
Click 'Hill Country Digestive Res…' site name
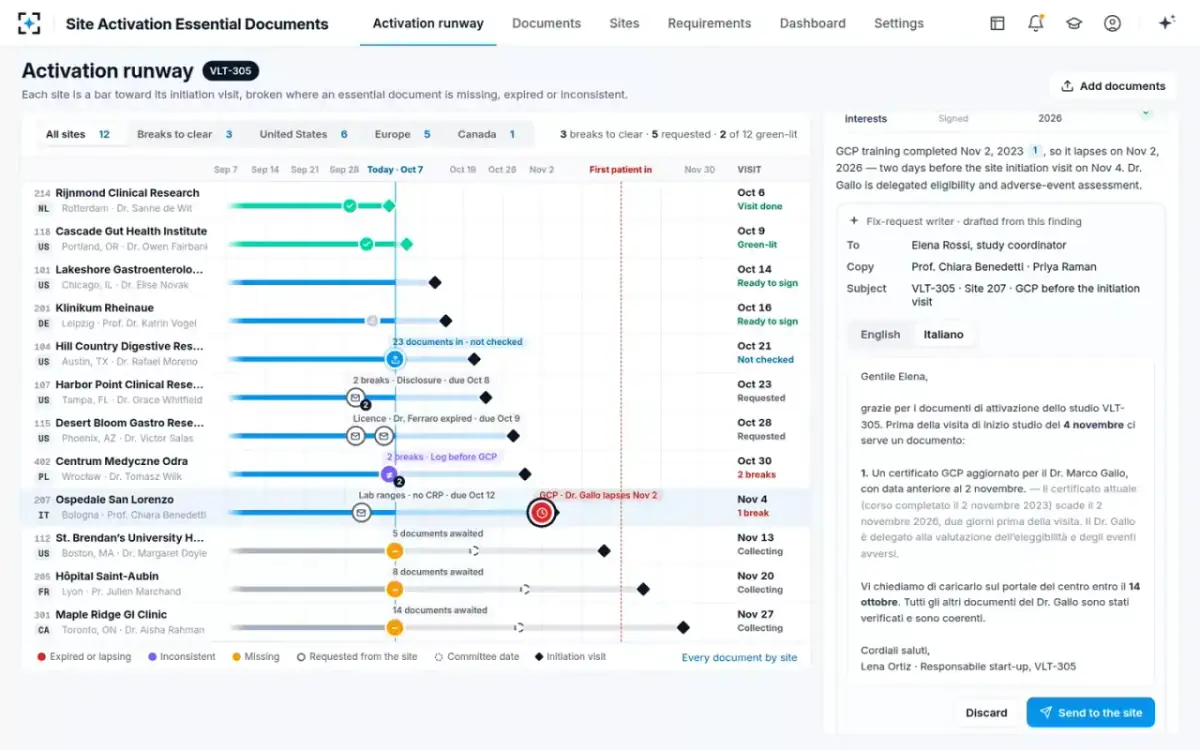pos(129,346)
